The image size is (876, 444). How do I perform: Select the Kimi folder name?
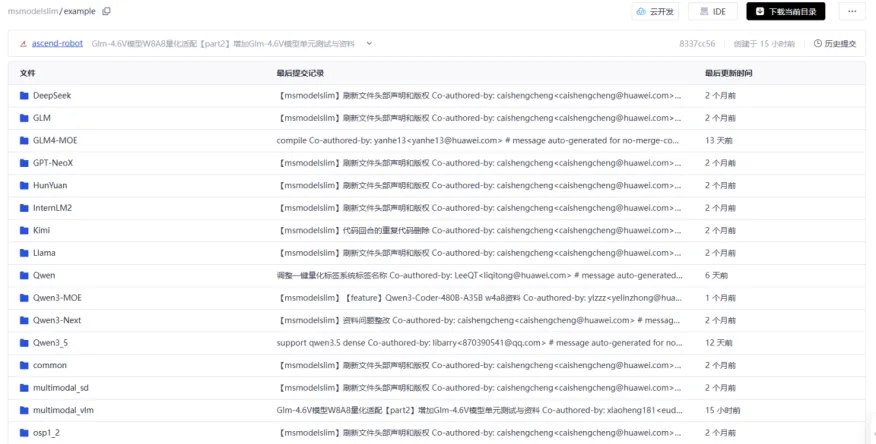[x=41, y=230]
